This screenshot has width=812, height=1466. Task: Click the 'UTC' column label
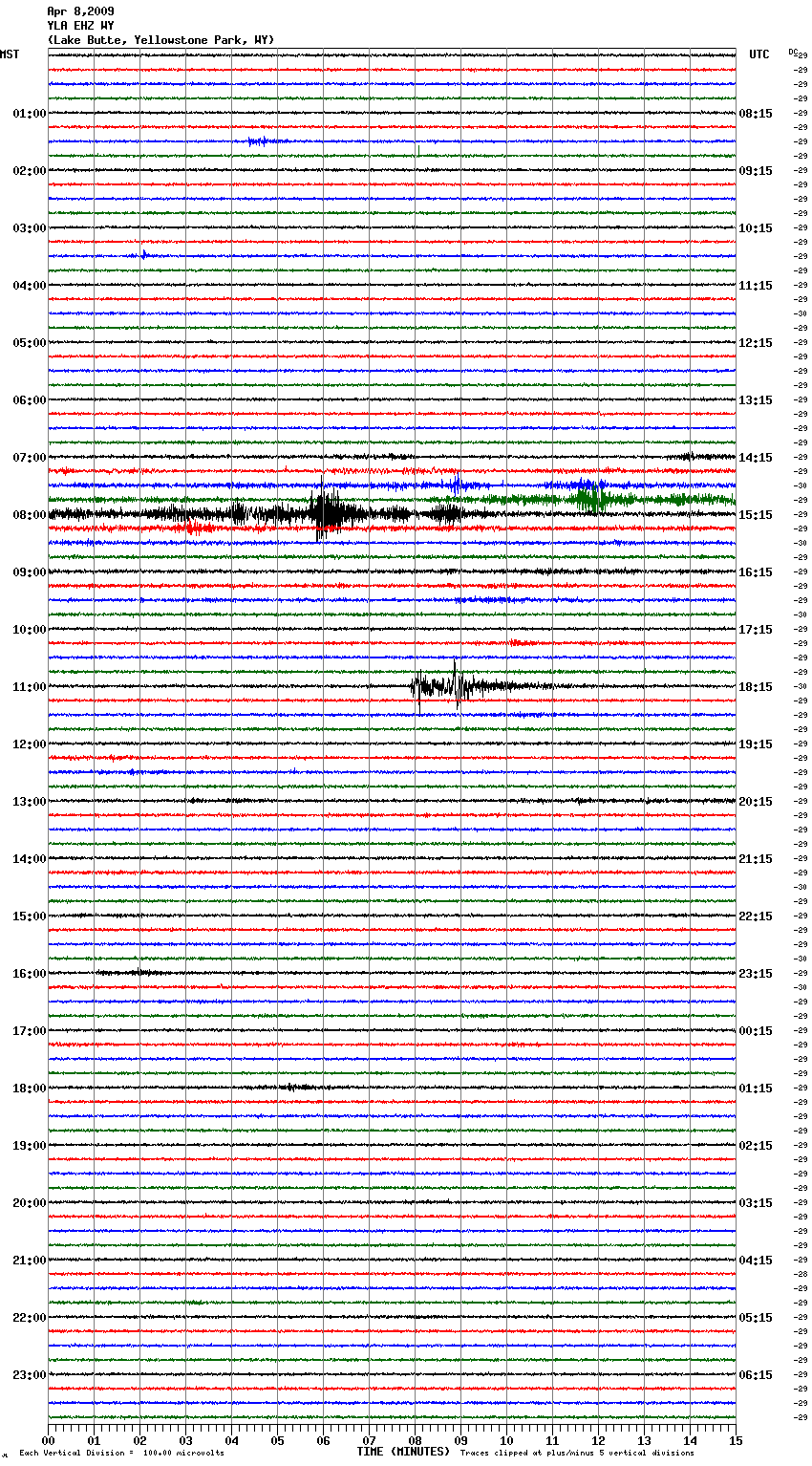click(x=759, y=54)
